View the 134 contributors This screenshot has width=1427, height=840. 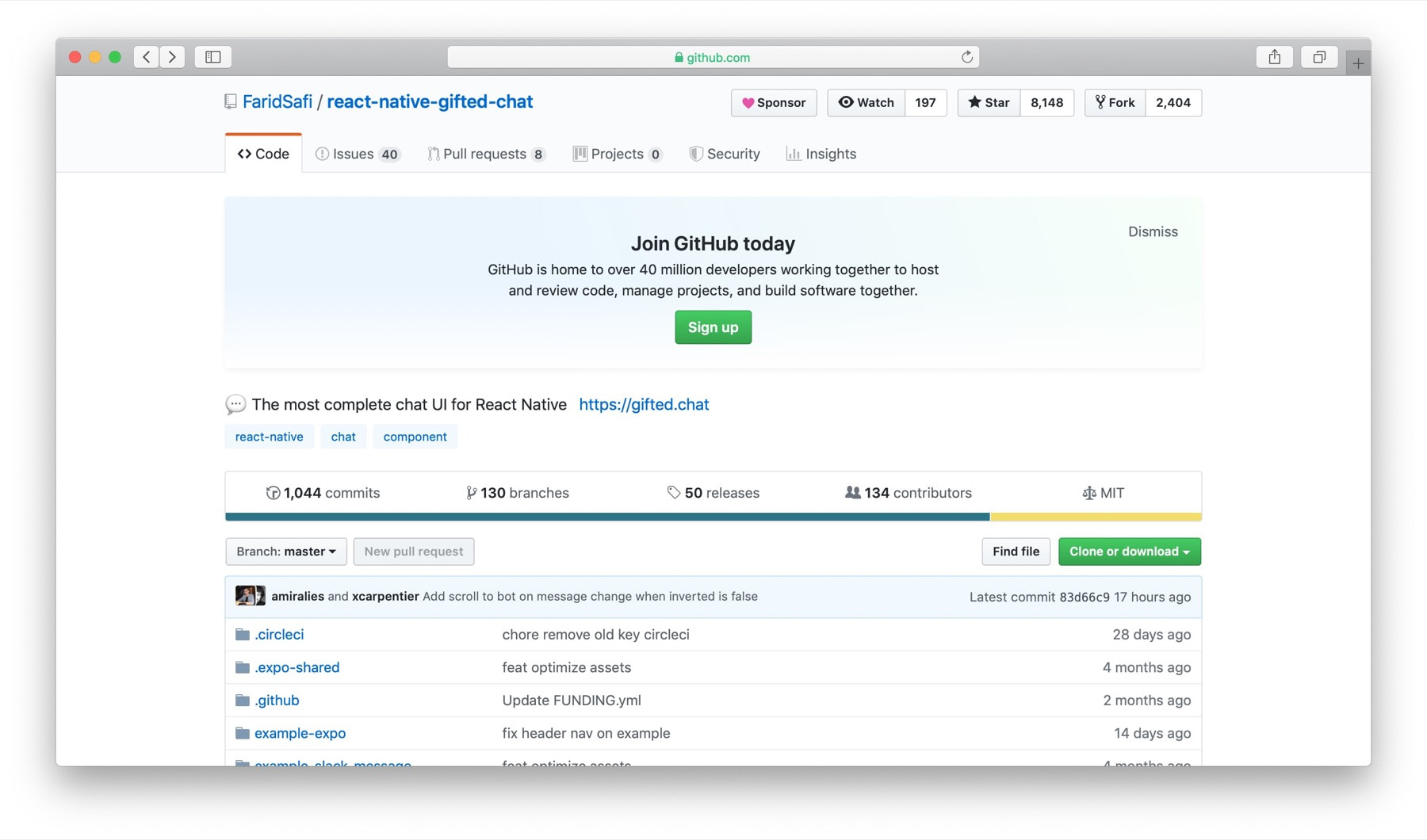click(909, 493)
